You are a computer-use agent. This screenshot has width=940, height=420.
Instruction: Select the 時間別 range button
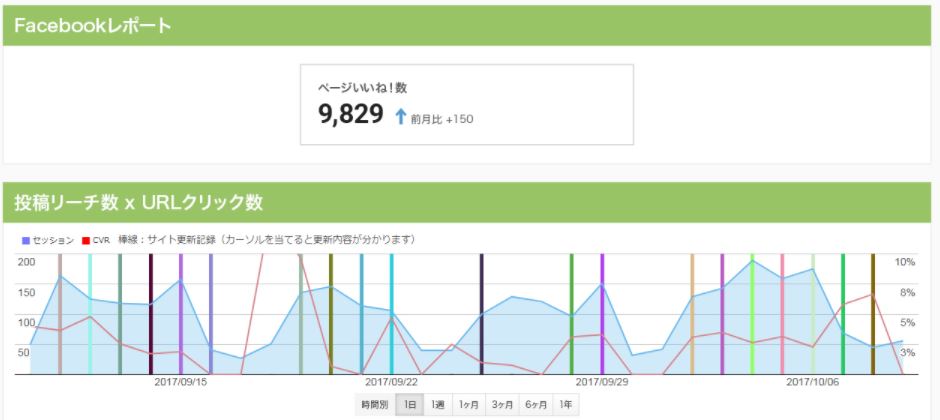(x=375, y=405)
